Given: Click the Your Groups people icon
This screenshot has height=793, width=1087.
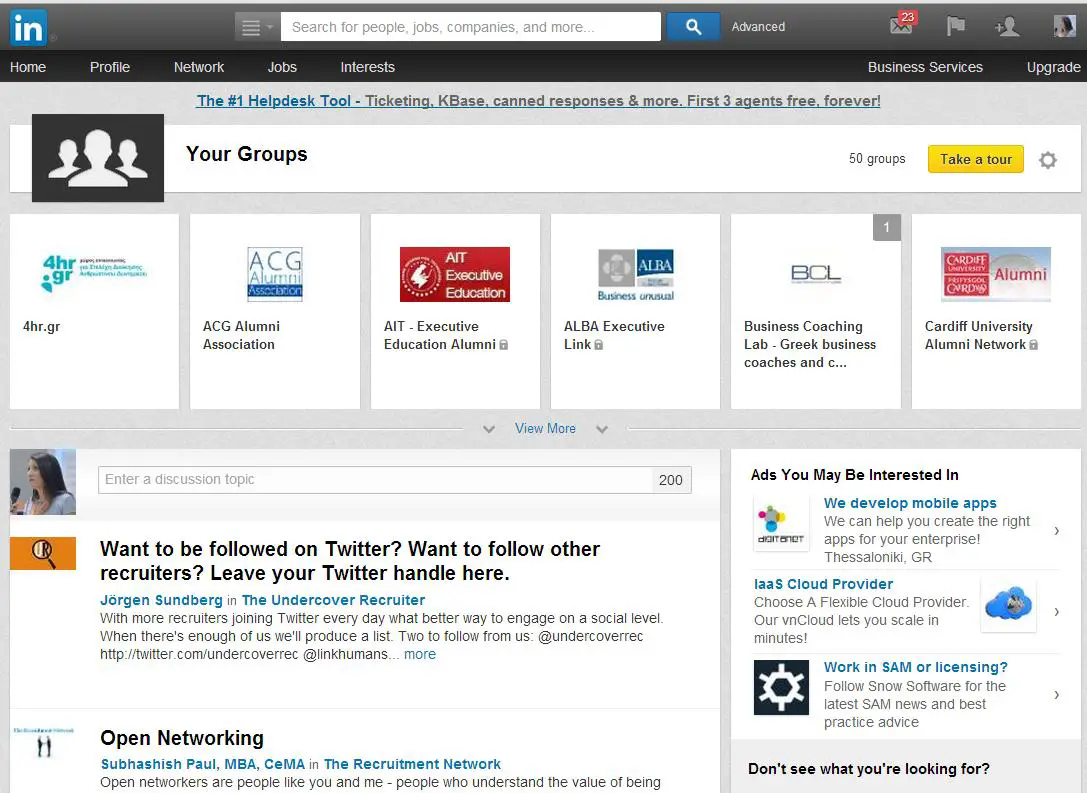Looking at the screenshot, I should 98,158.
